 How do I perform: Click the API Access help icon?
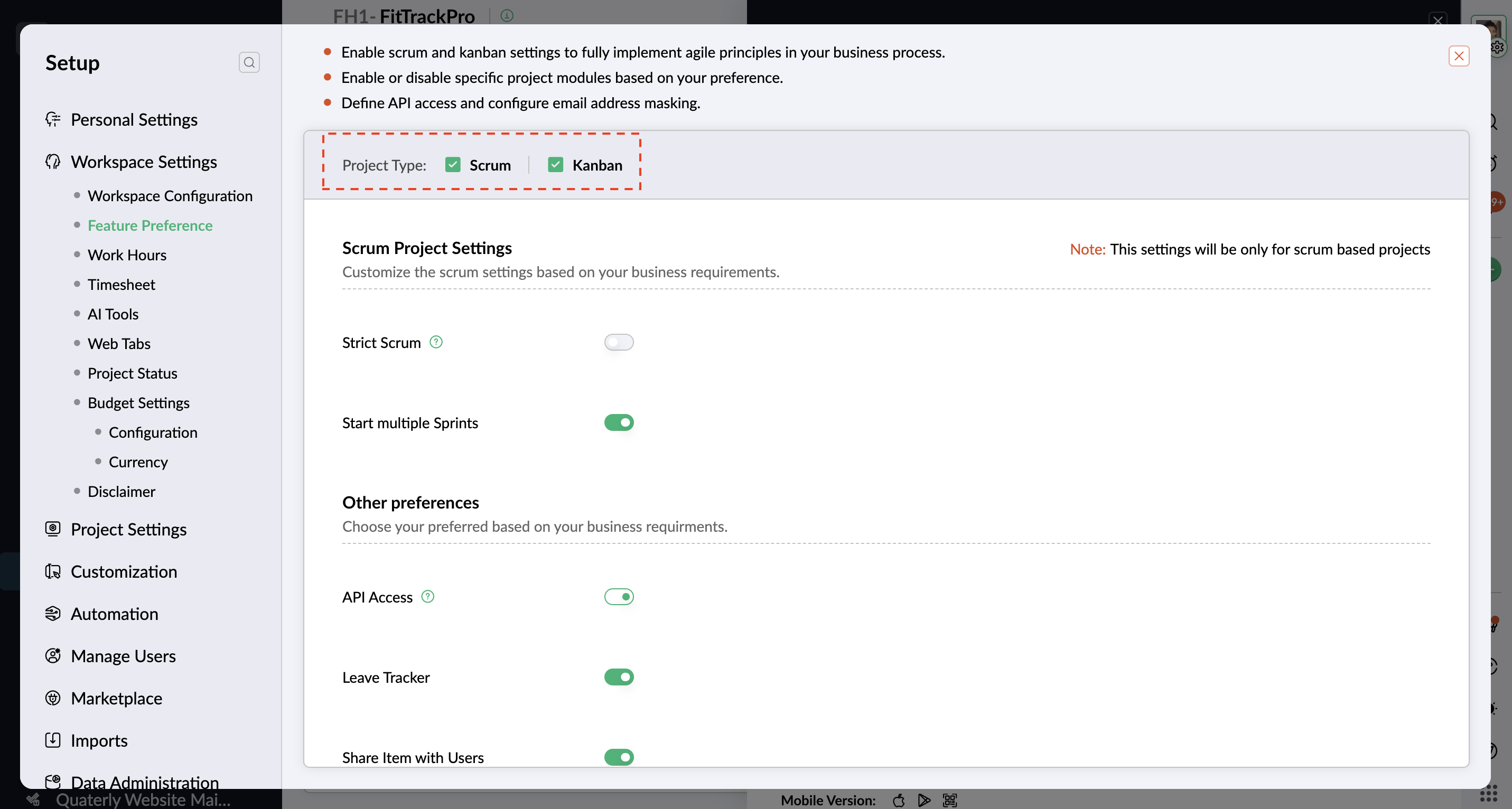tap(428, 596)
